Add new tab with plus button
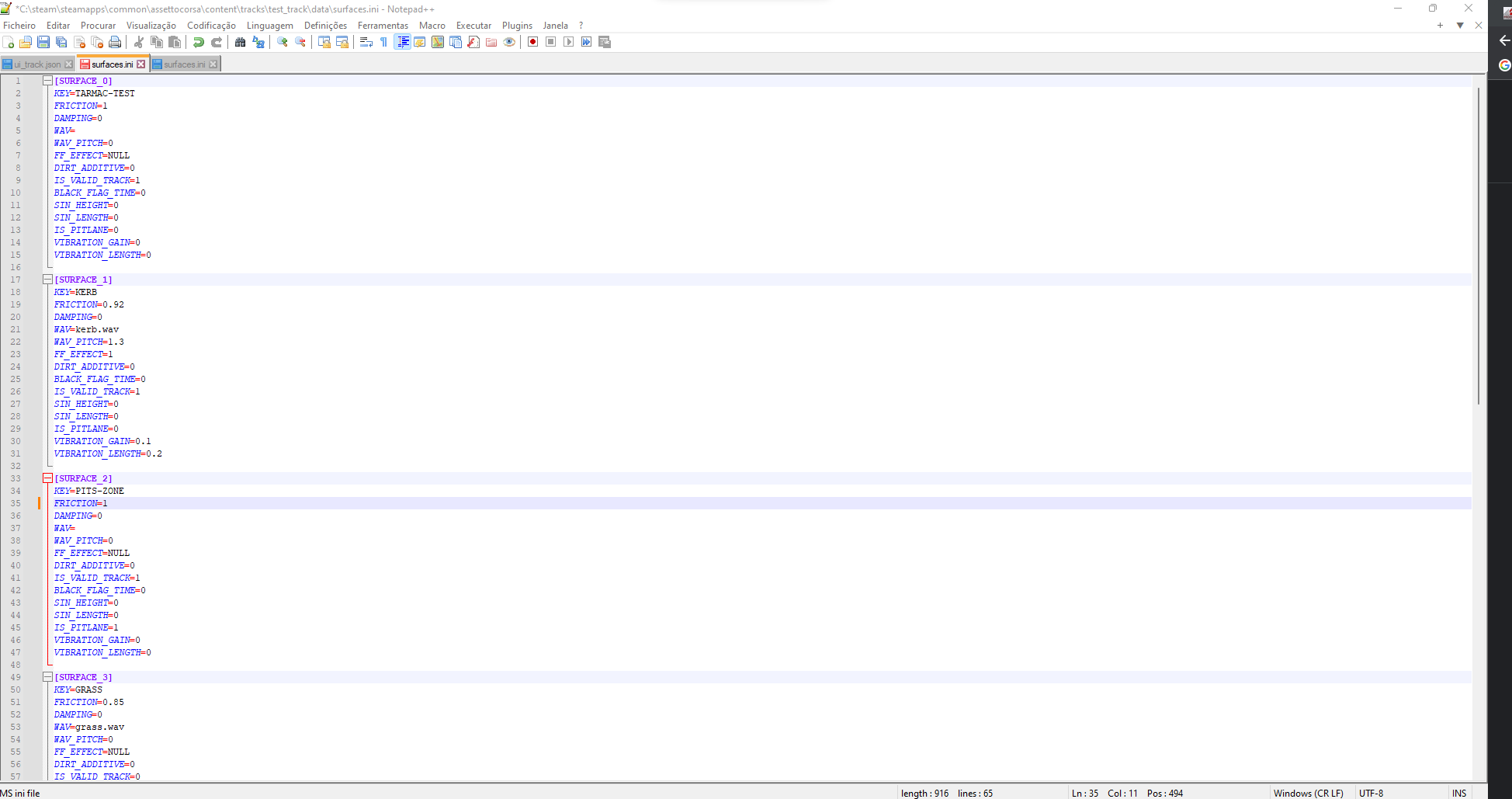The width and height of the screenshot is (1512, 799). click(1440, 26)
